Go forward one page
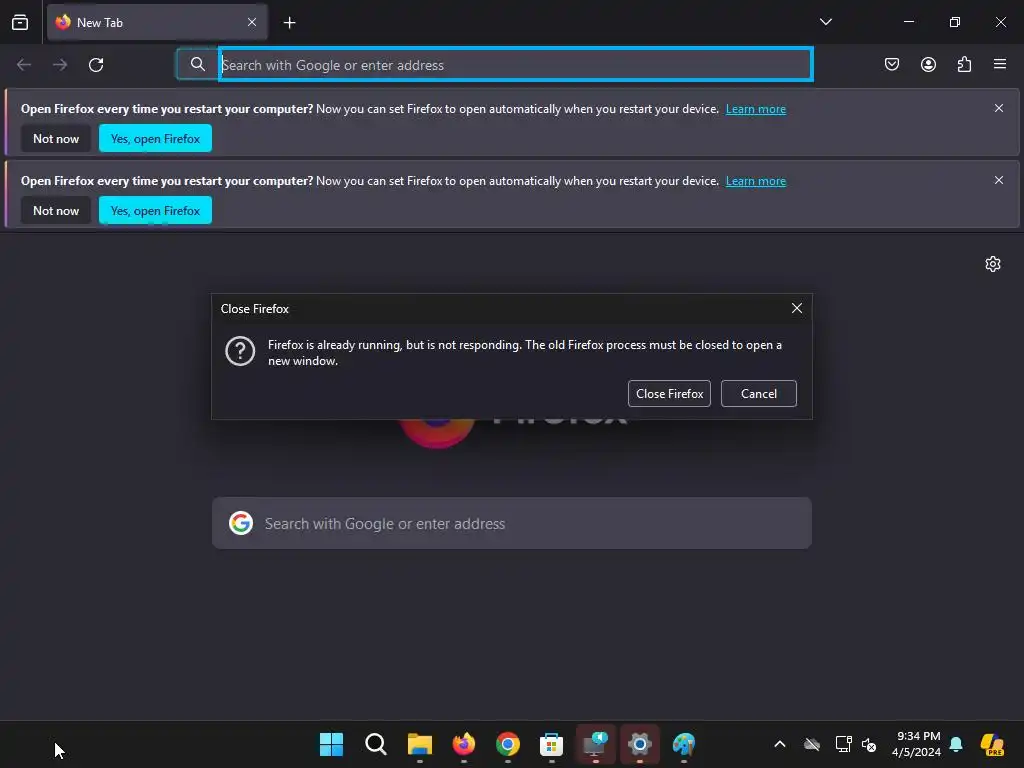1024x768 pixels. [x=60, y=65]
